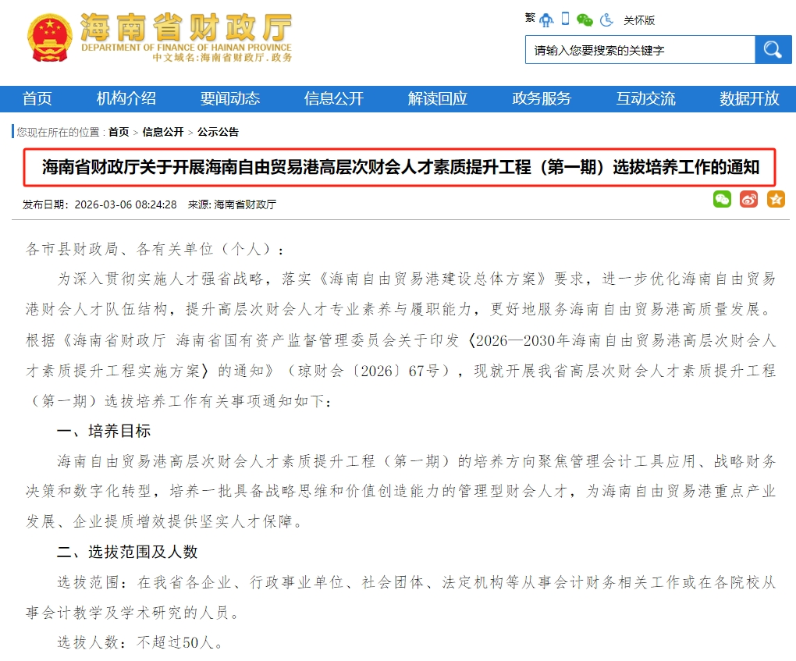
Task: Focus the keyword search input field
Action: pos(640,50)
